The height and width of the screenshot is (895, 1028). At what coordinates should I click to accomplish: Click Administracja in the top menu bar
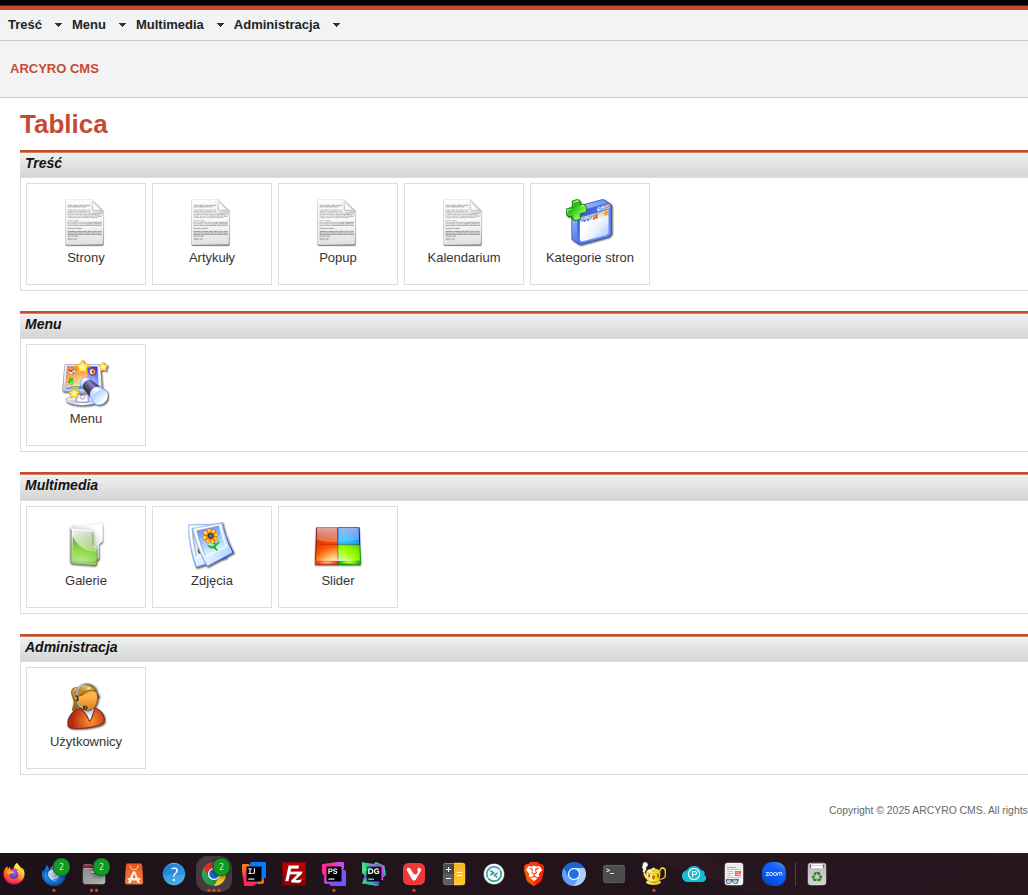point(277,25)
